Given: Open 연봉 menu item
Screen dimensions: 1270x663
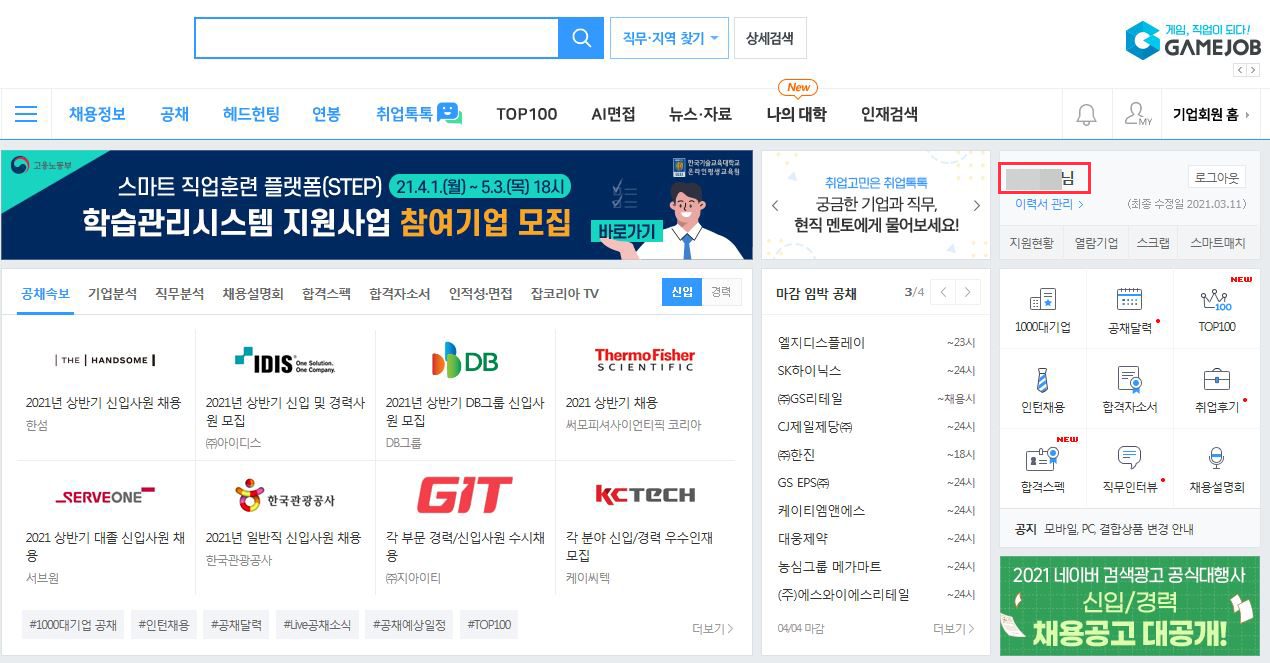Looking at the screenshot, I should (326, 114).
